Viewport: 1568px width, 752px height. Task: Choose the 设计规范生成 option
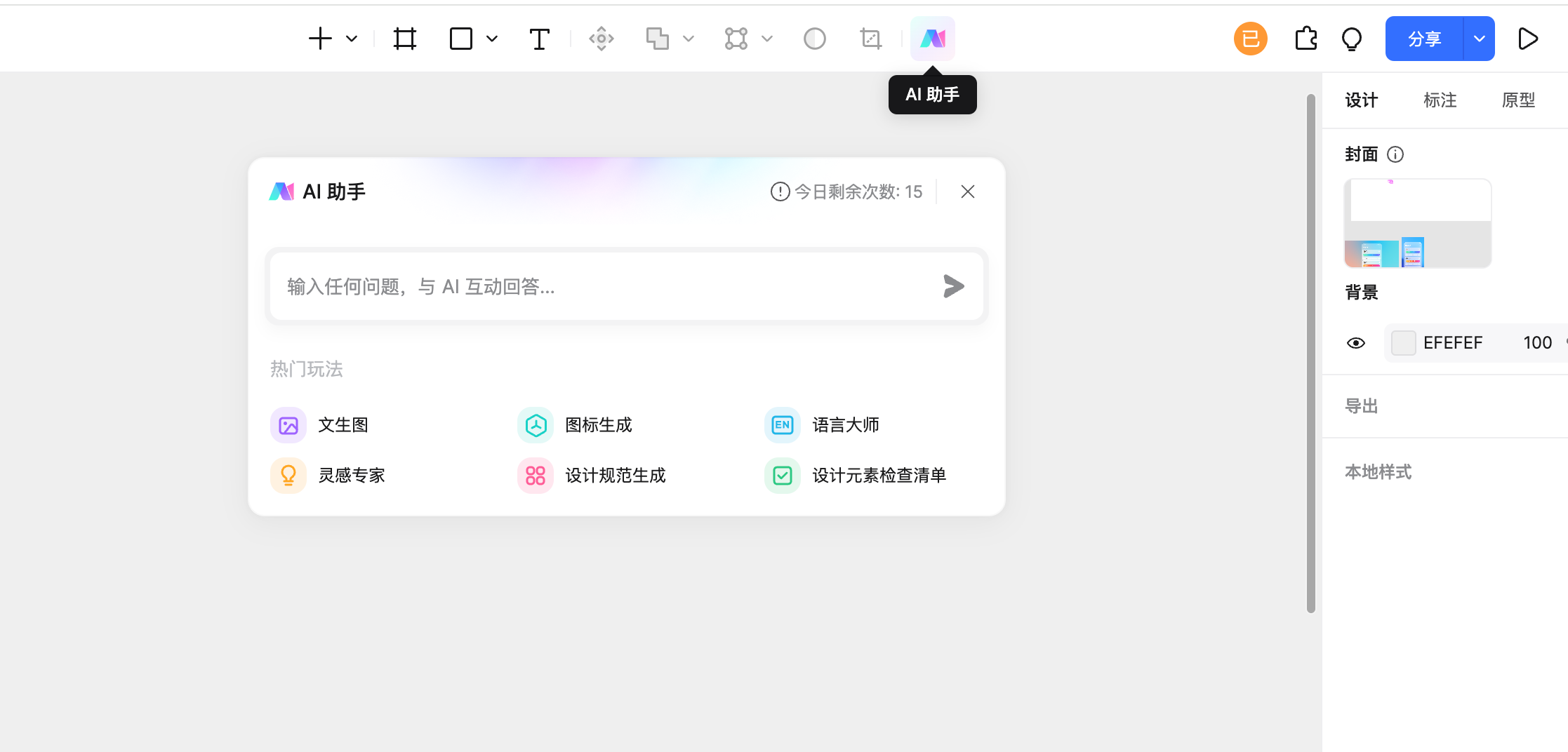592,476
